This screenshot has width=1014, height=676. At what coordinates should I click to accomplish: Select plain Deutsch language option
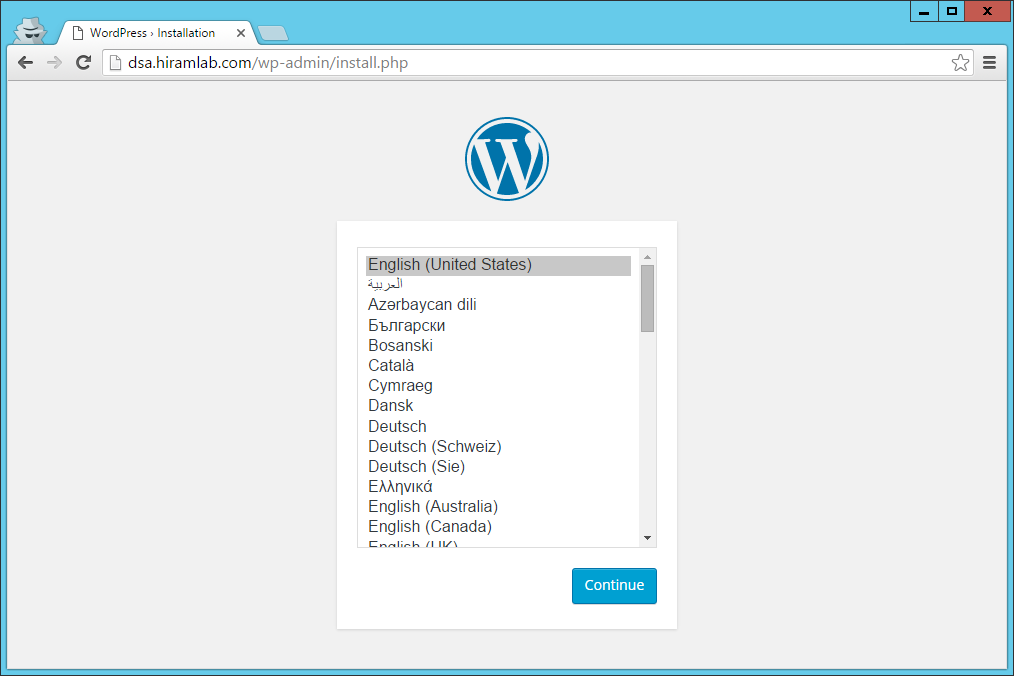click(x=499, y=426)
